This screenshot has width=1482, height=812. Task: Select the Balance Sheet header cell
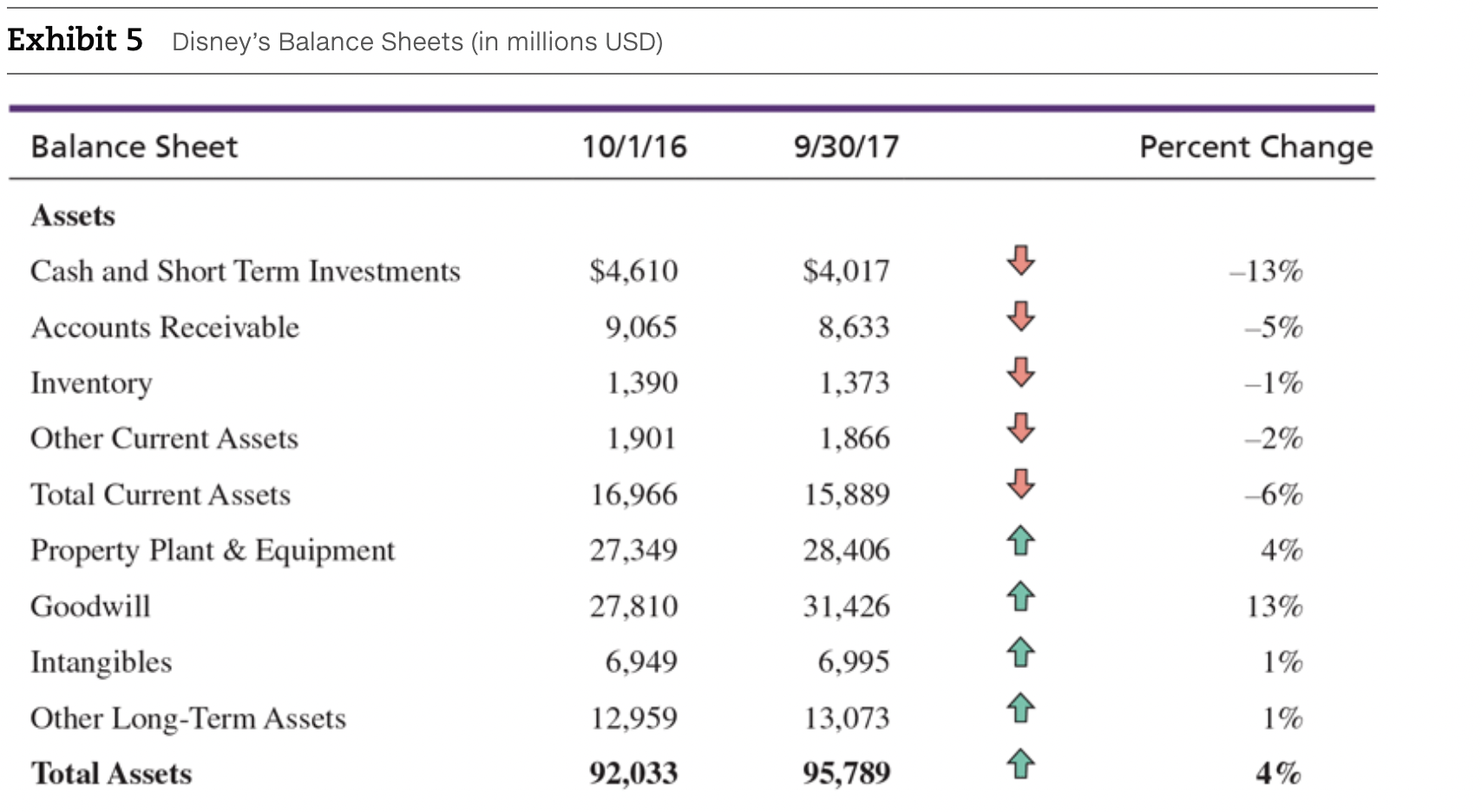point(134,147)
